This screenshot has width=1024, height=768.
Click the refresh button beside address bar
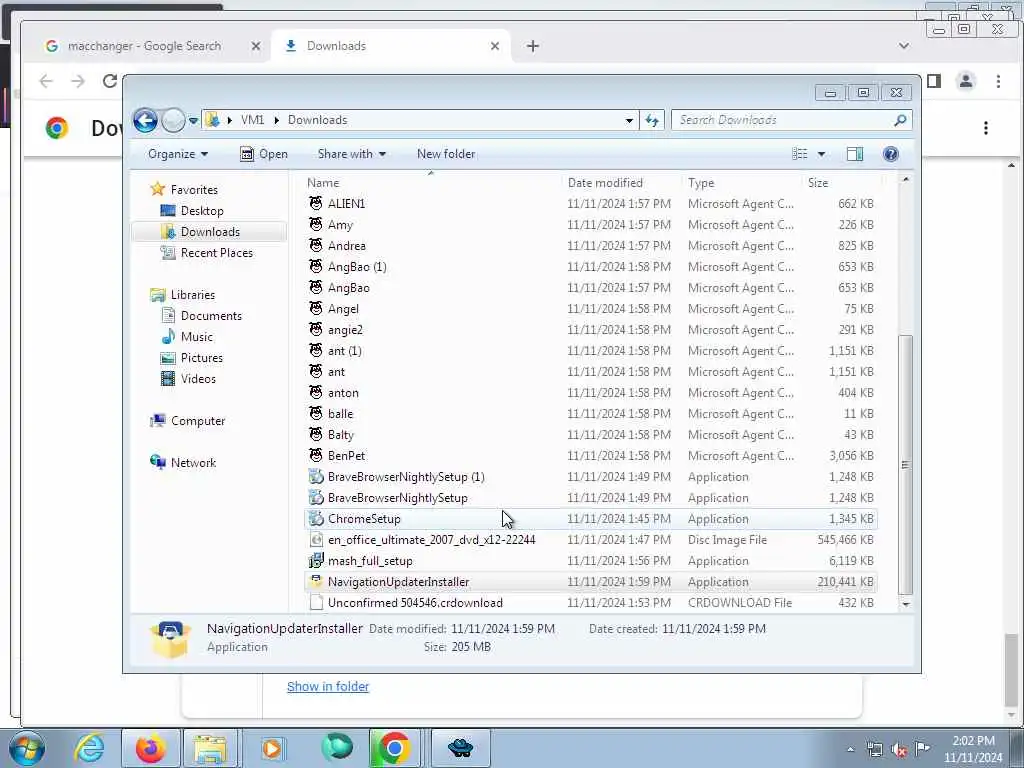652,120
